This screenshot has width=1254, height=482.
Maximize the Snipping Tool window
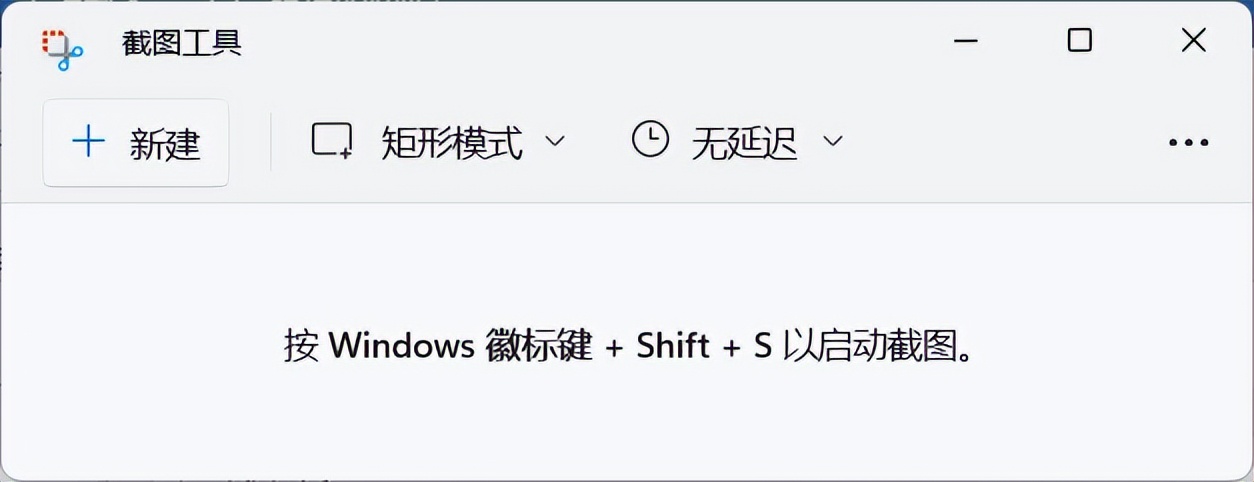pos(1079,40)
